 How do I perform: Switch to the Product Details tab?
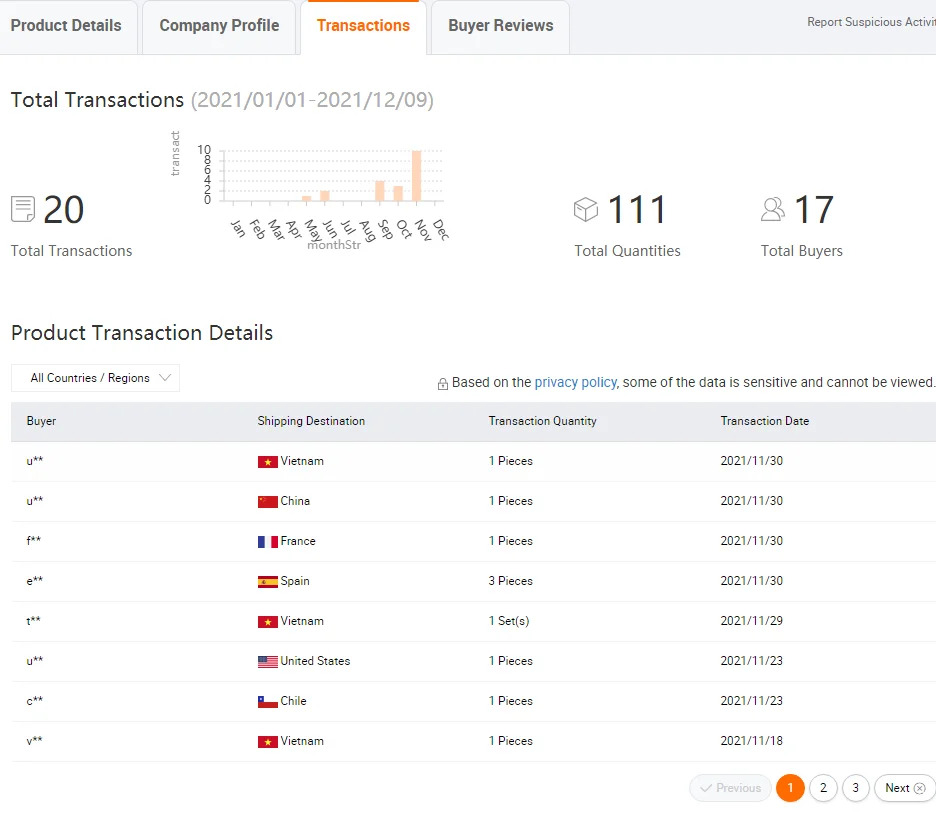point(66,26)
